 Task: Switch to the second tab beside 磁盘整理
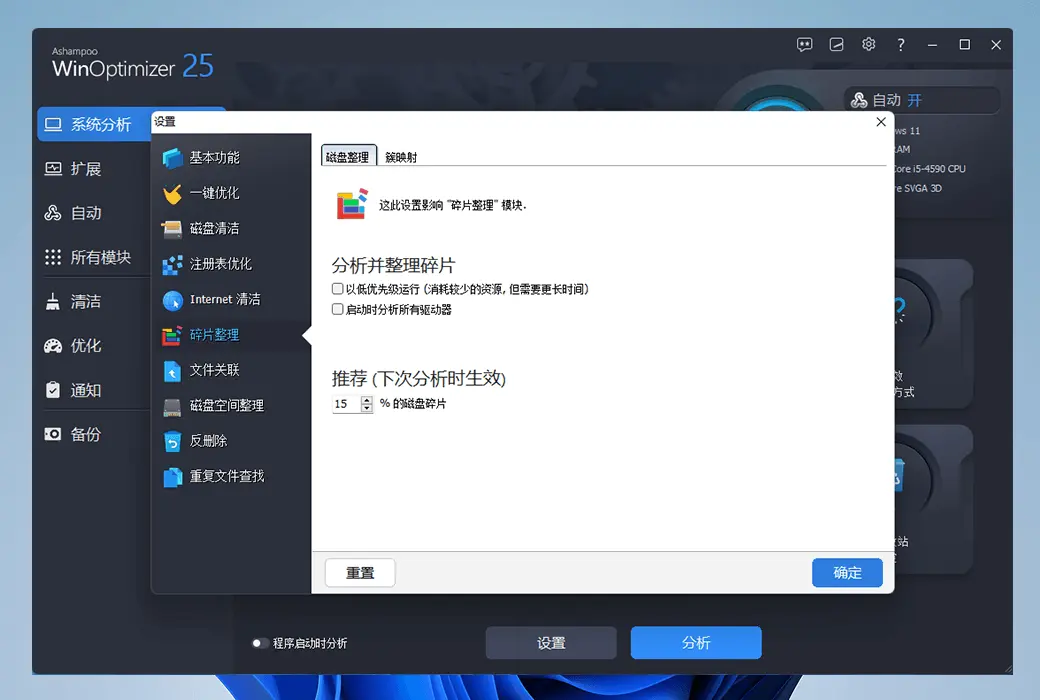point(401,157)
